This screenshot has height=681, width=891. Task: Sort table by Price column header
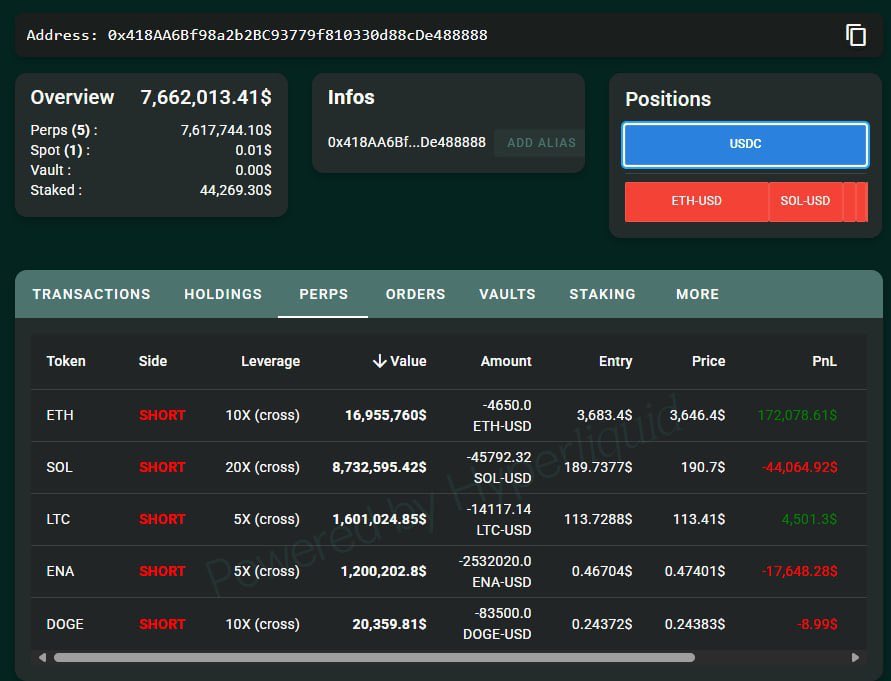click(x=709, y=361)
